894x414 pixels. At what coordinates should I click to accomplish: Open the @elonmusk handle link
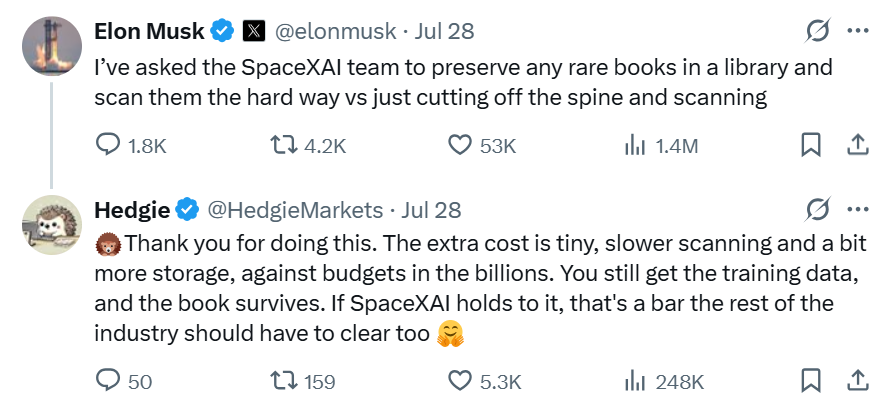point(335,31)
